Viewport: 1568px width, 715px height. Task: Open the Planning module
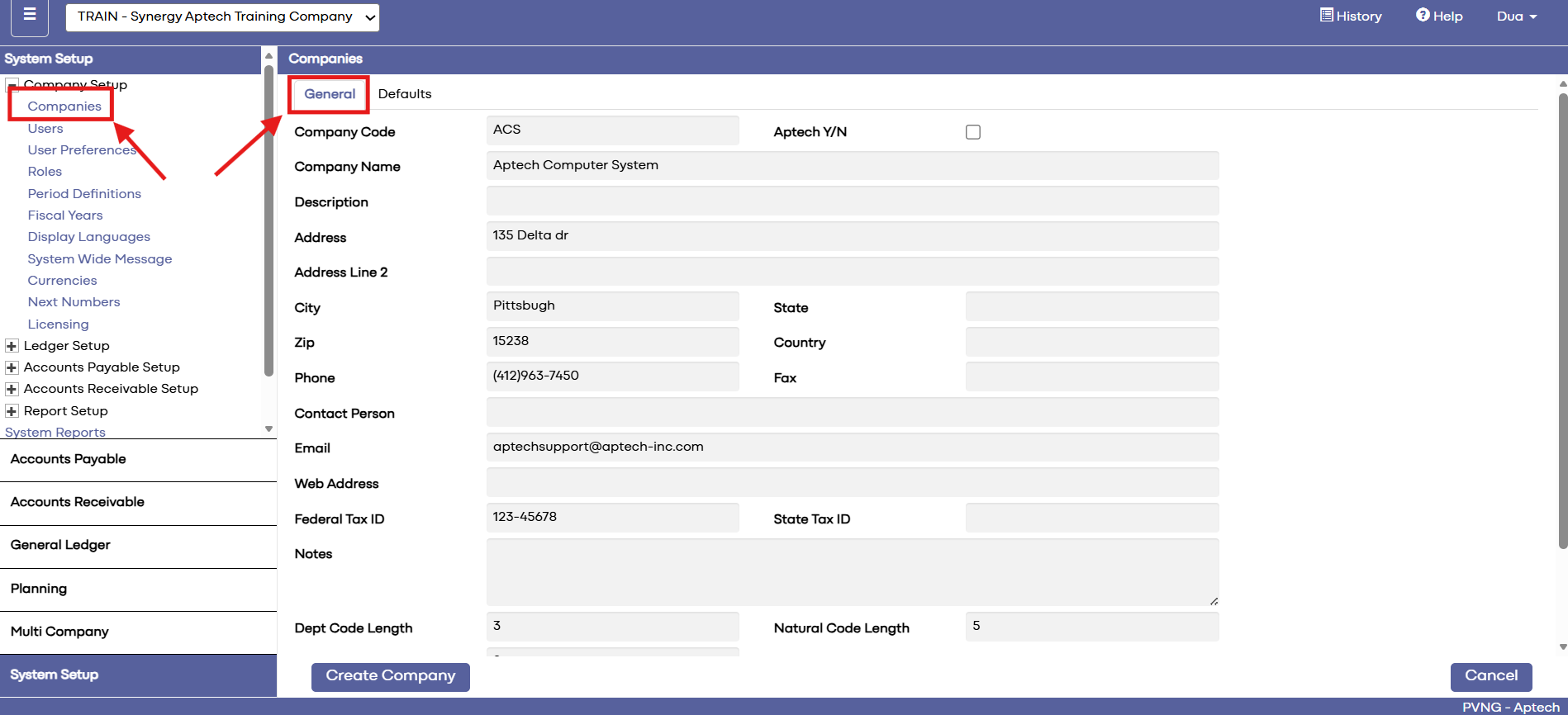pos(138,590)
